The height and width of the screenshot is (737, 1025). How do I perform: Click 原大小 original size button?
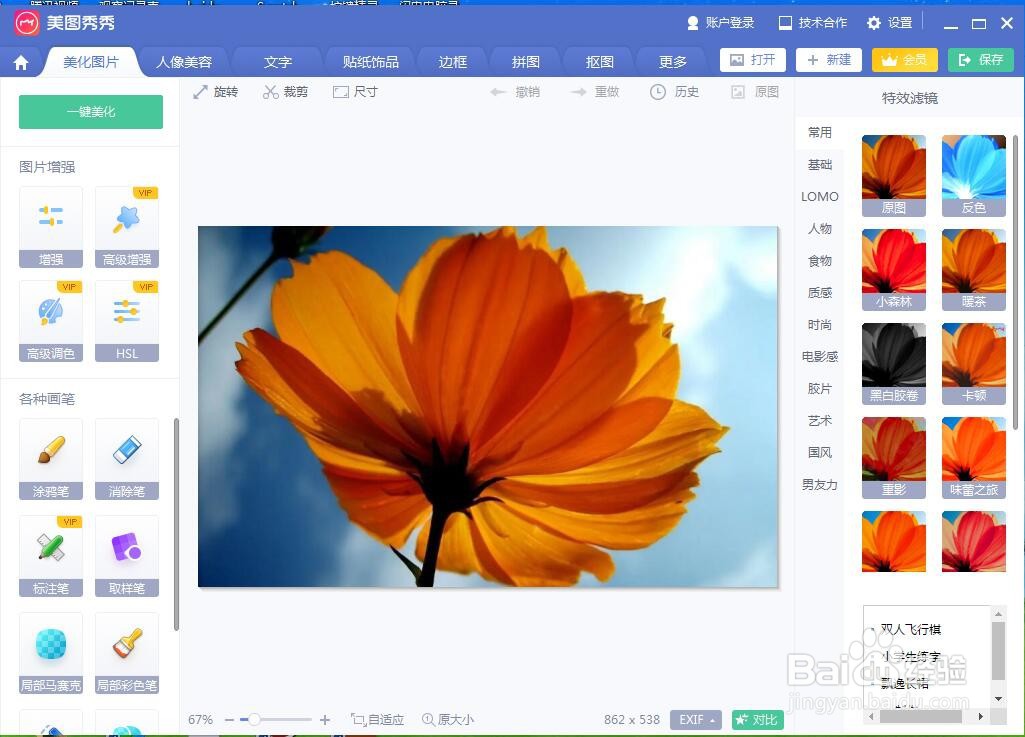click(448, 720)
